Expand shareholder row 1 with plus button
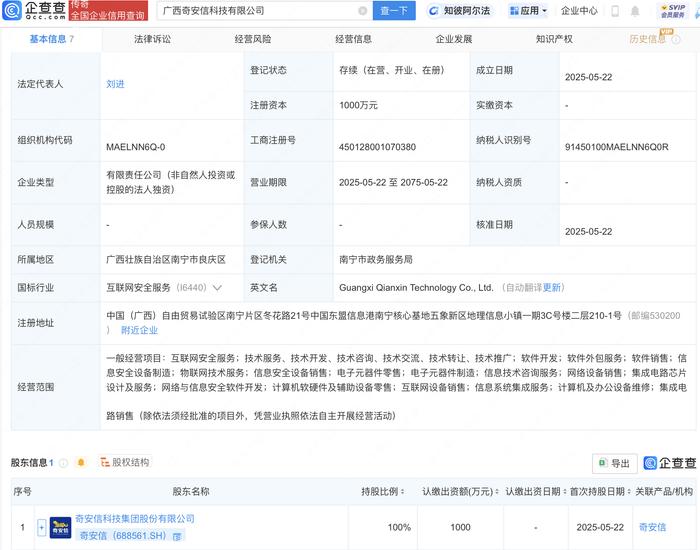Screen dimensions: 700x550 coord(41,528)
